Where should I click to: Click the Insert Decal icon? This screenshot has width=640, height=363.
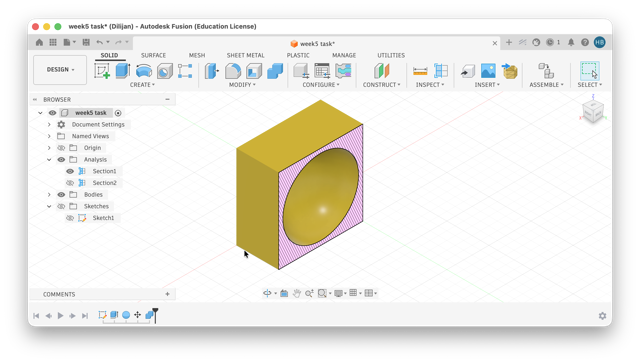point(509,71)
